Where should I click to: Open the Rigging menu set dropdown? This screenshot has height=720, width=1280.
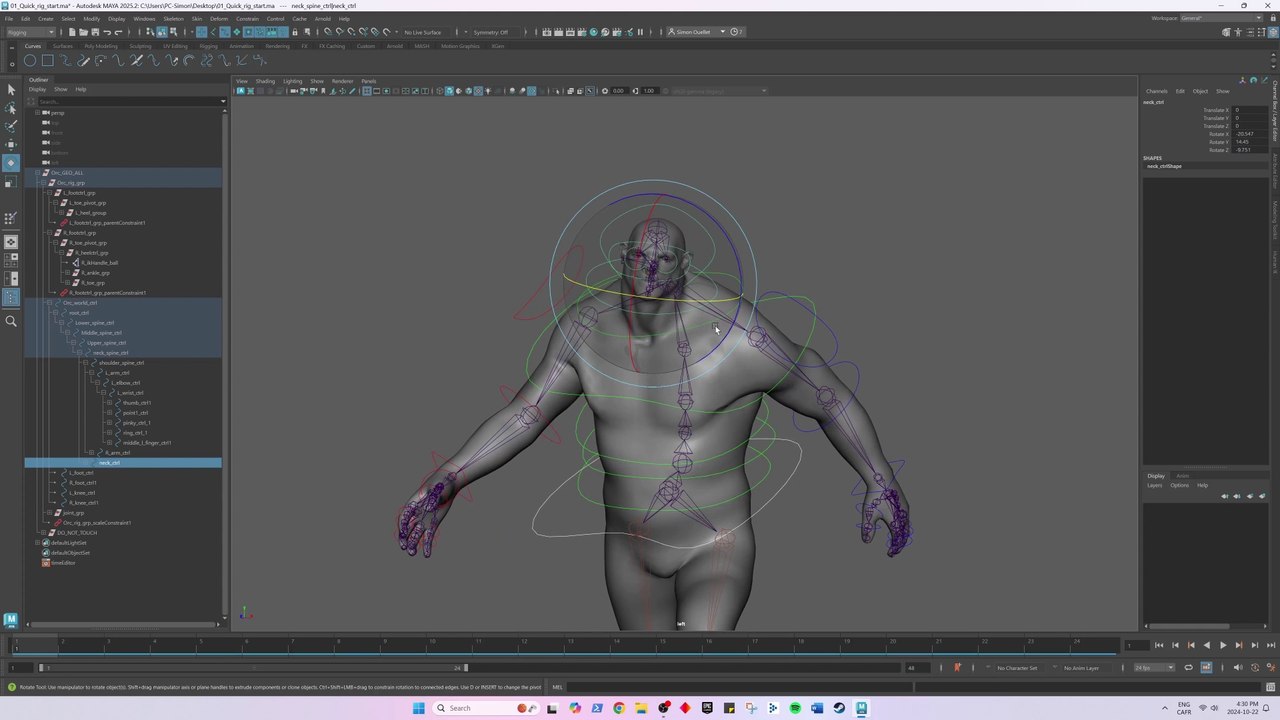tap(32, 32)
